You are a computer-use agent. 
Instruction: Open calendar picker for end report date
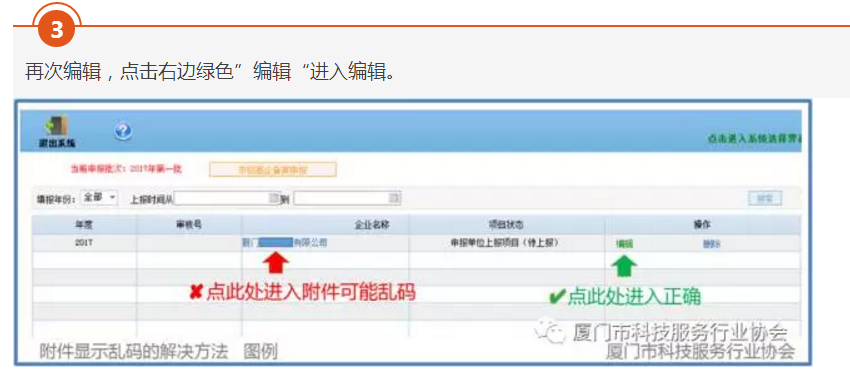pyautogui.click(x=394, y=198)
